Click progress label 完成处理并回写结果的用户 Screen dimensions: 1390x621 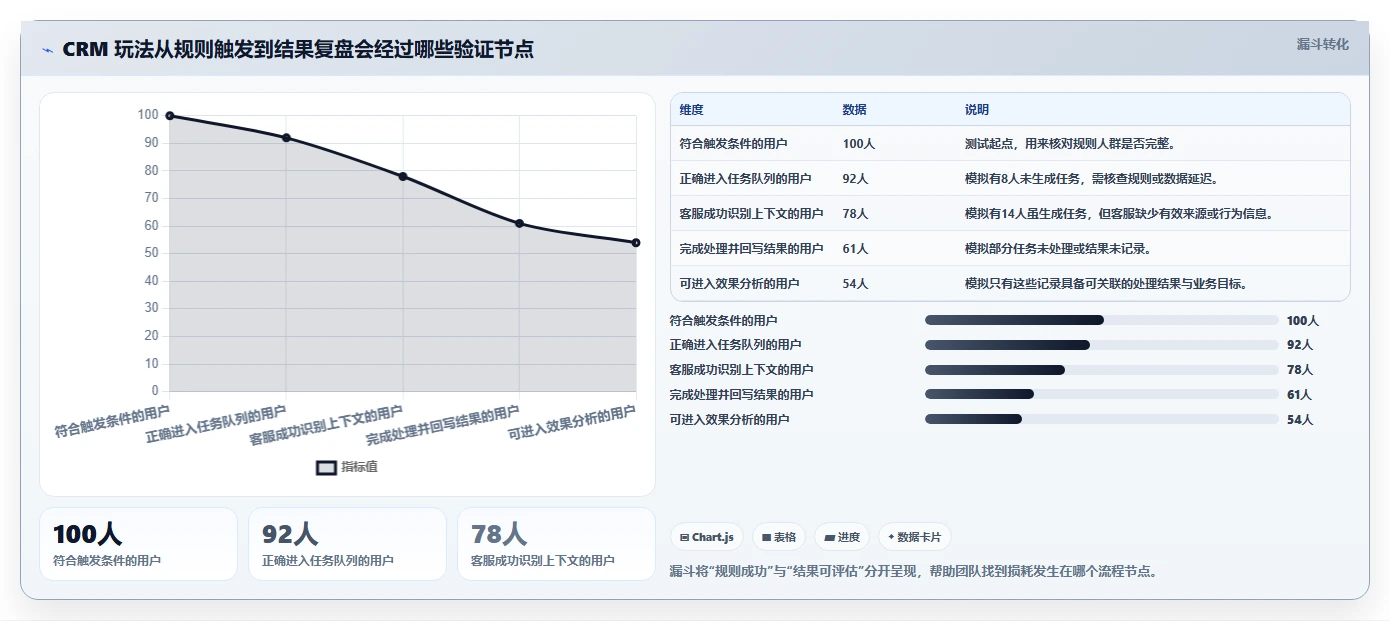tap(741, 395)
